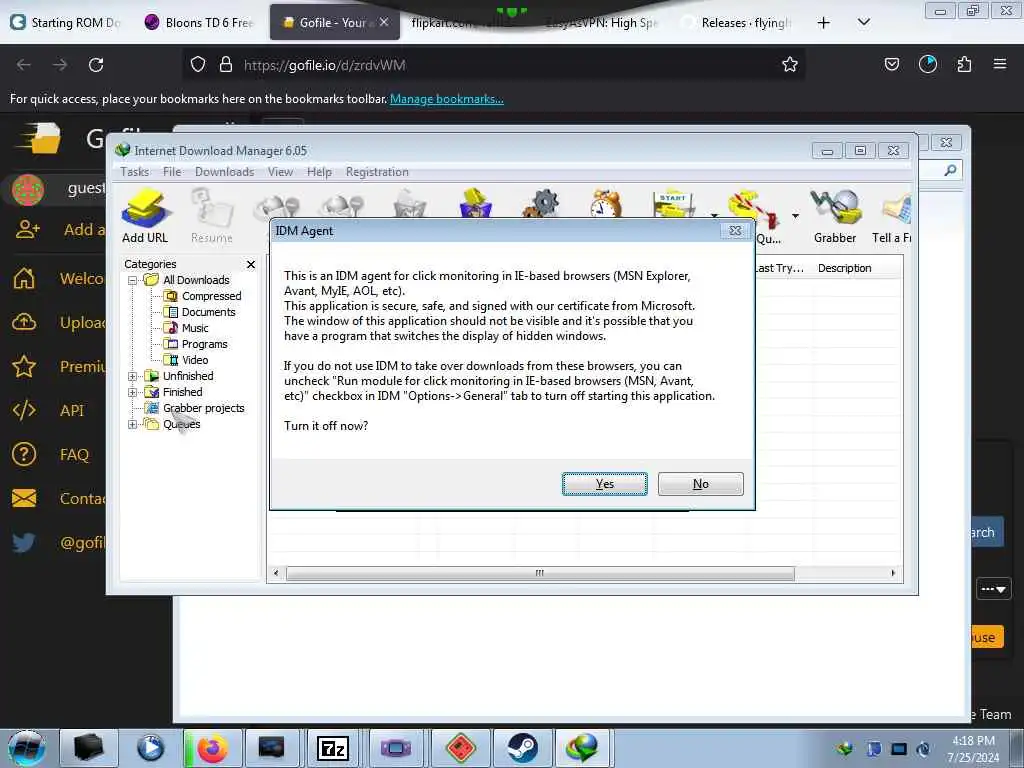Open a new browser tab
The width and height of the screenshot is (1024, 768).
coord(824,23)
